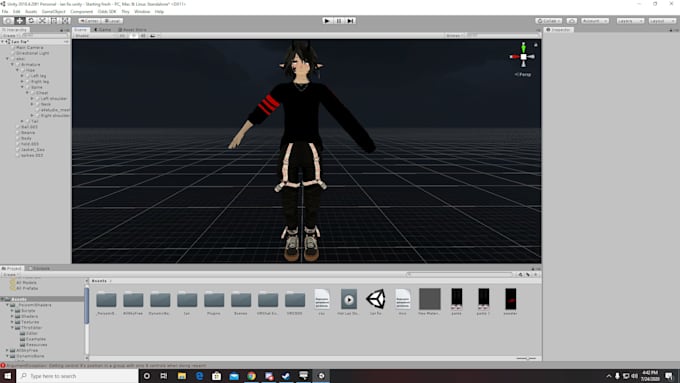Expand the Tail node
This screenshot has height=383, width=680.
[22, 121]
